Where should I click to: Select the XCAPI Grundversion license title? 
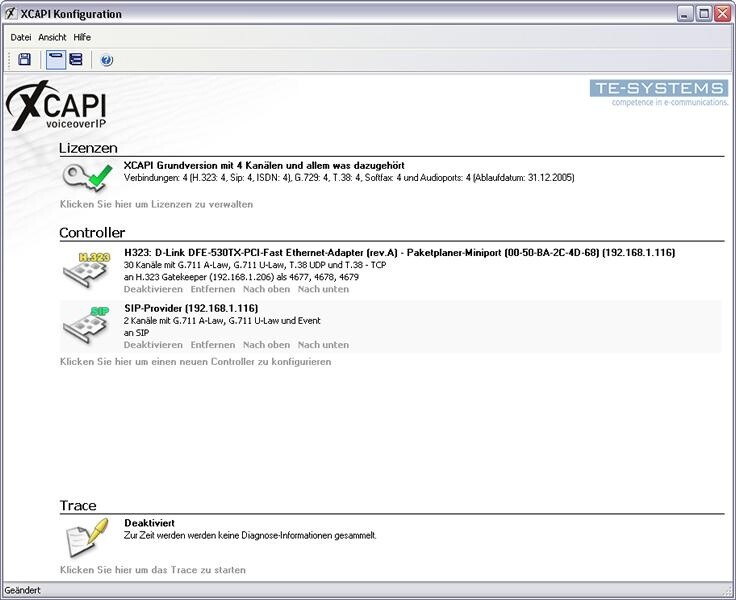264,165
